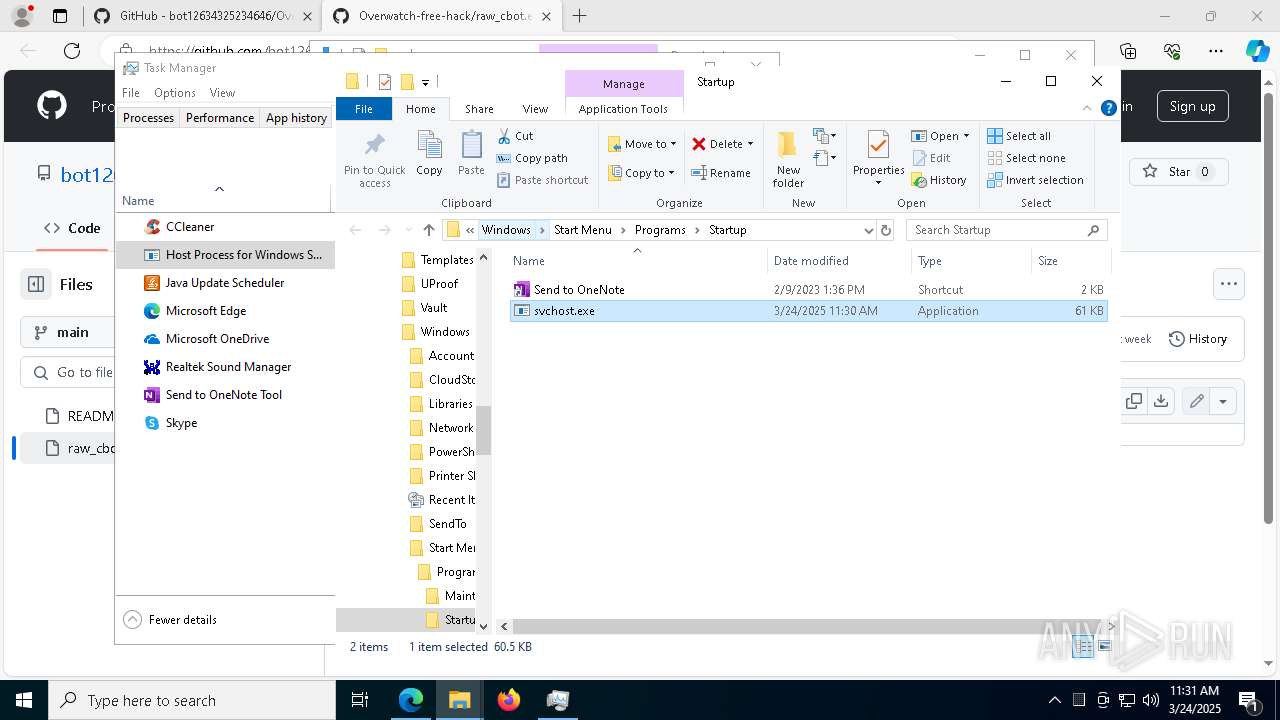Open the File tab in Explorer

coord(364,109)
